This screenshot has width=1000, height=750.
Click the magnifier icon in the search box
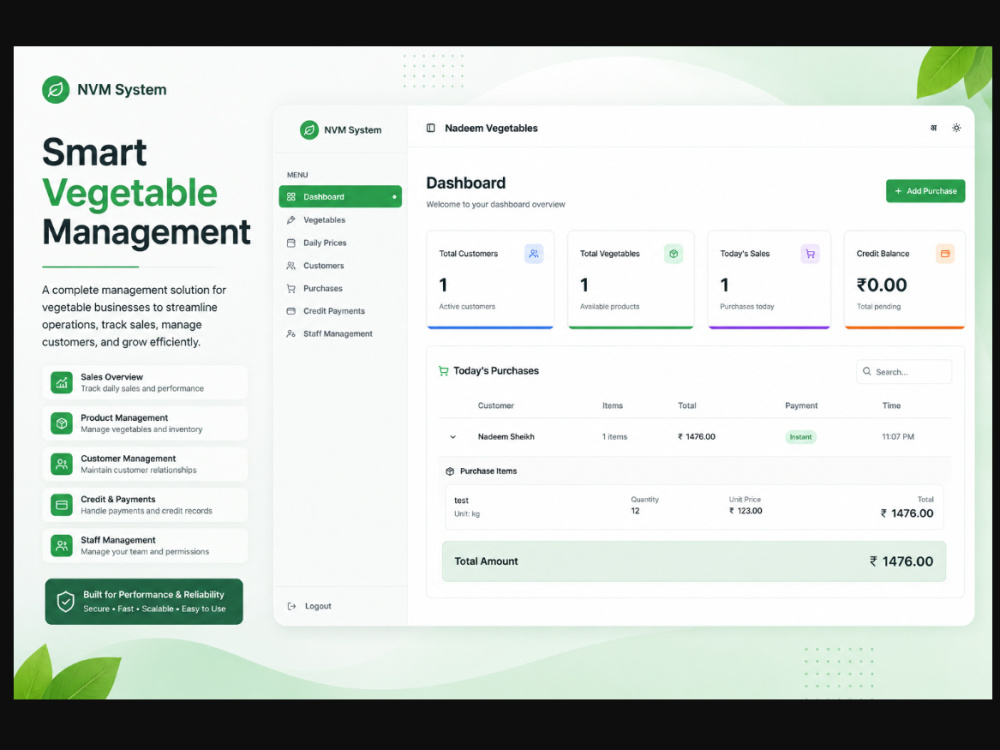pos(867,371)
